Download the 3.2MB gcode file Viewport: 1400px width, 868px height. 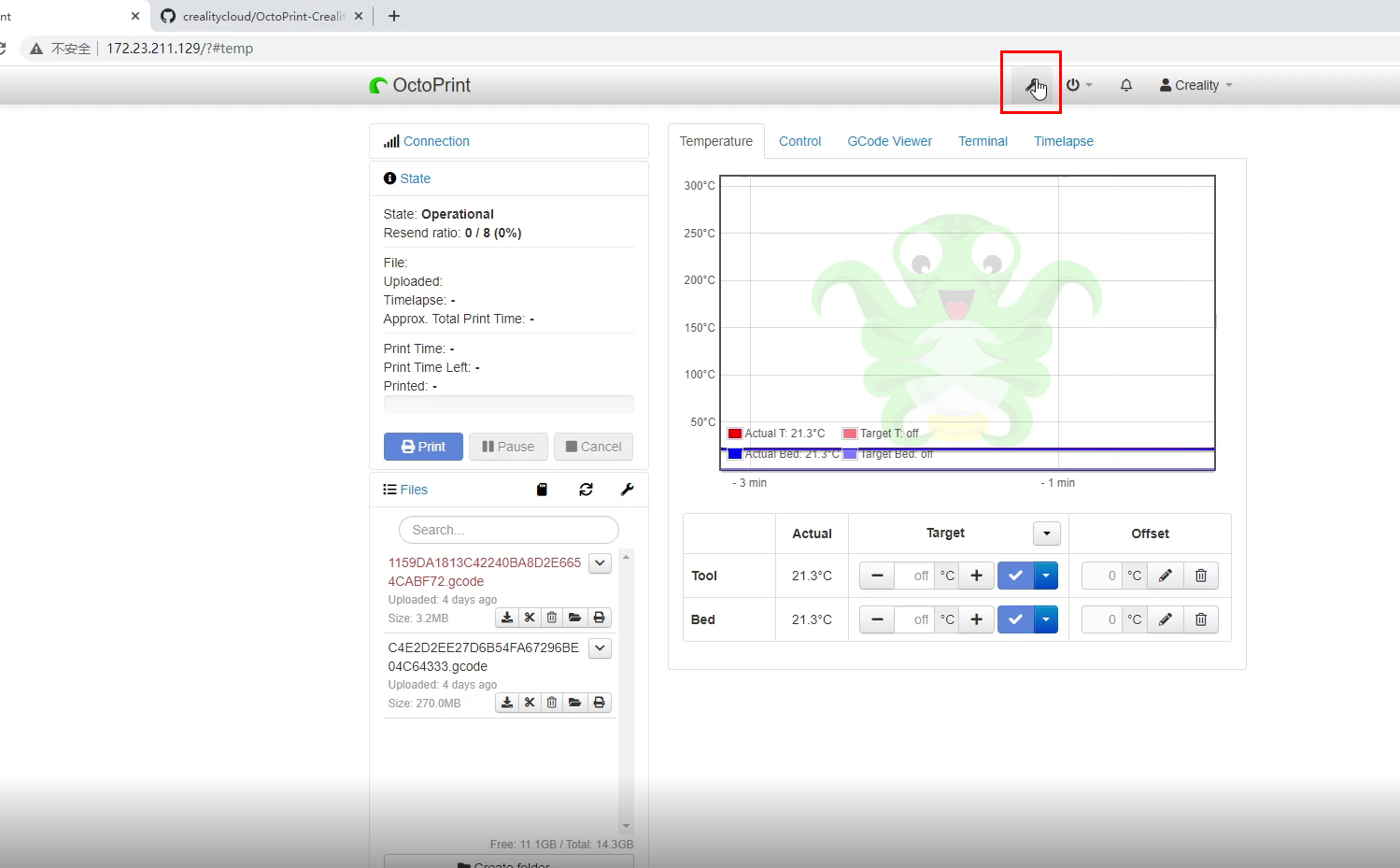click(x=507, y=618)
